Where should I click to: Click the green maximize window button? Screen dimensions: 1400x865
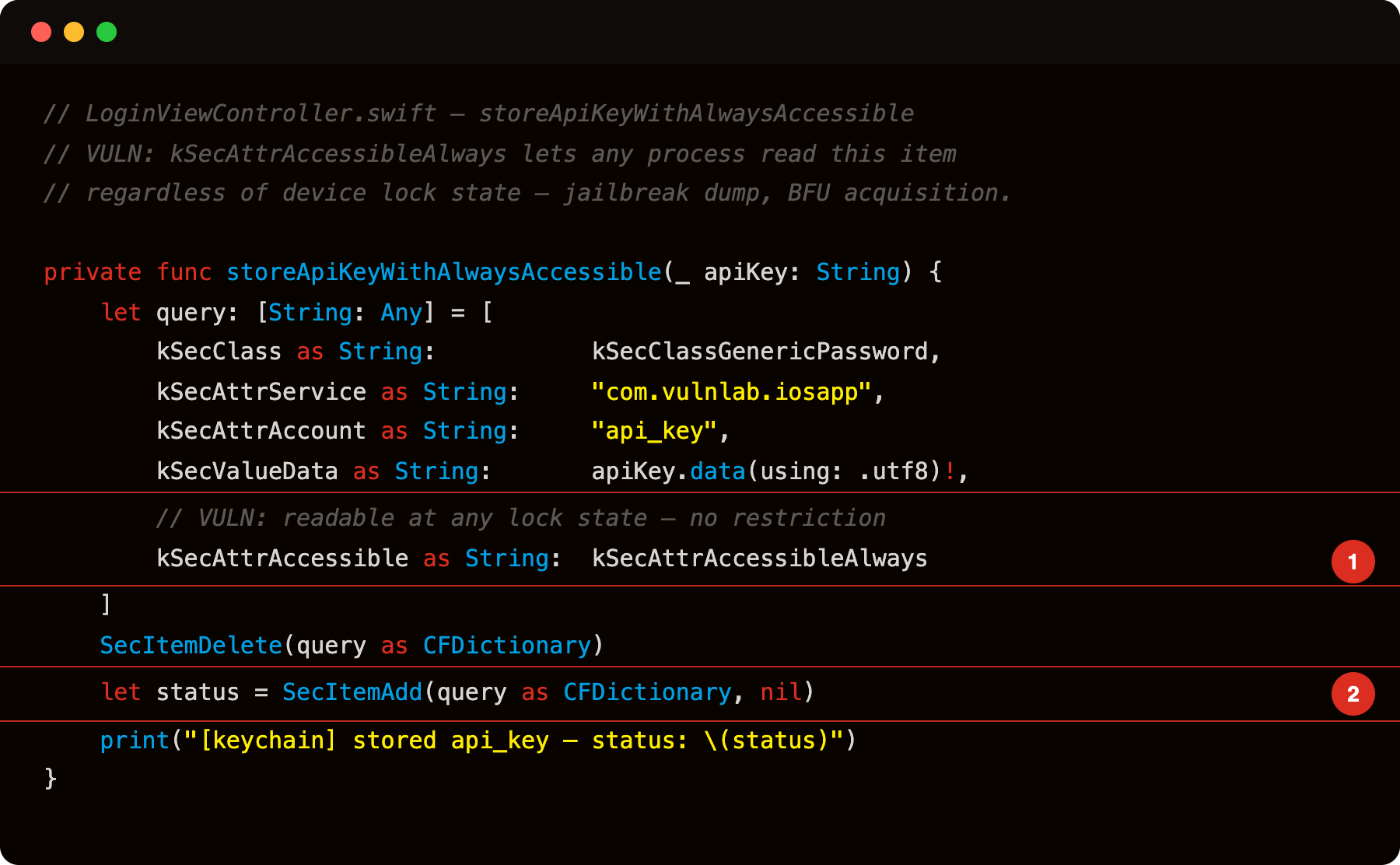107,32
